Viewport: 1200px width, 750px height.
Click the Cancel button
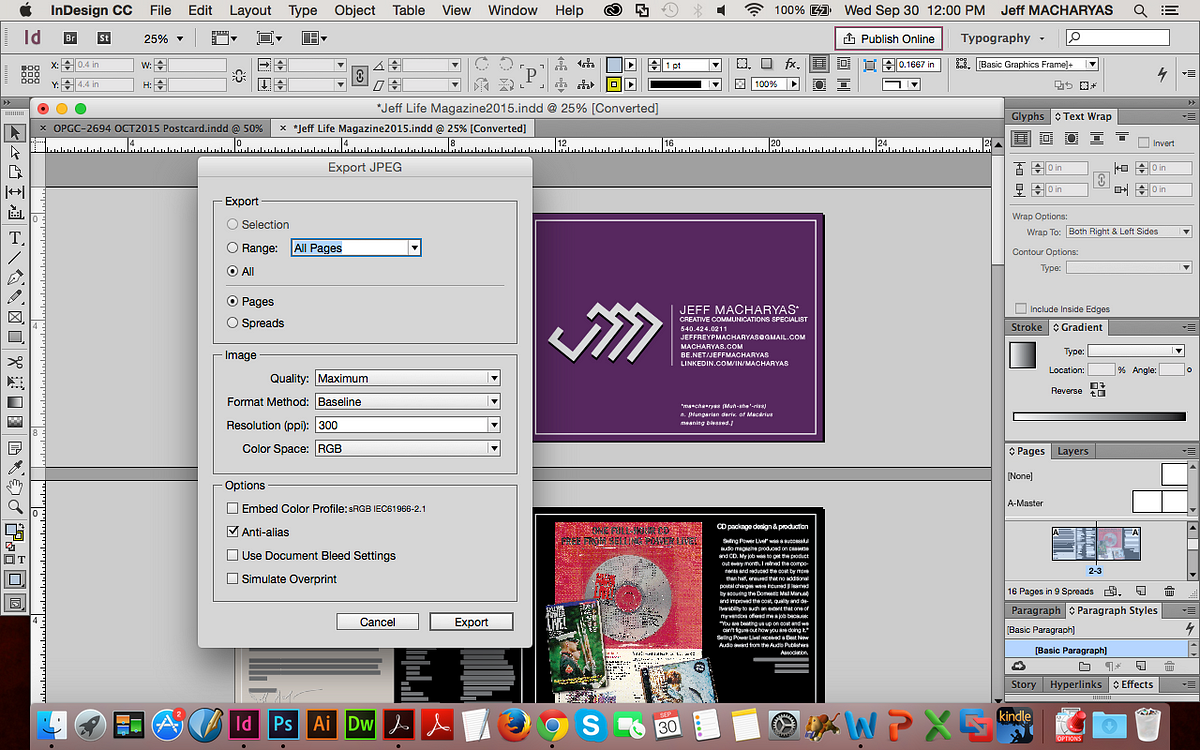[377, 621]
